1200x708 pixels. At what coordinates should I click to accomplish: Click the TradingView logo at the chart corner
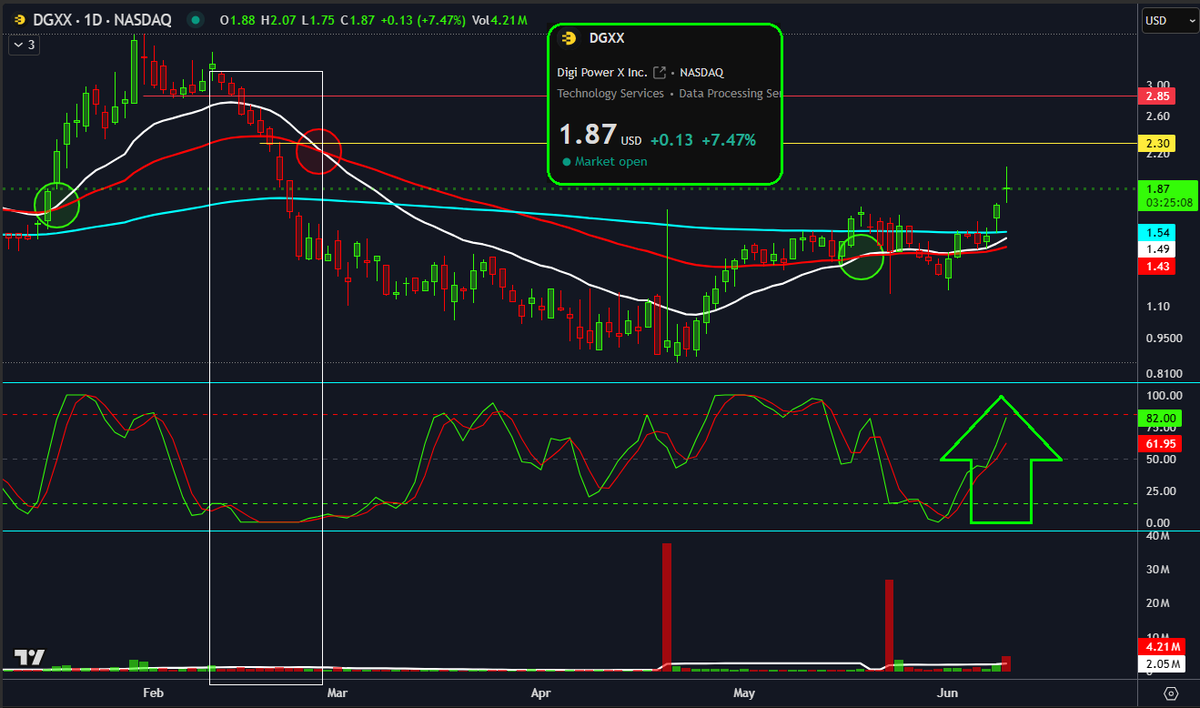pyautogui.click(x=30, y=658)
